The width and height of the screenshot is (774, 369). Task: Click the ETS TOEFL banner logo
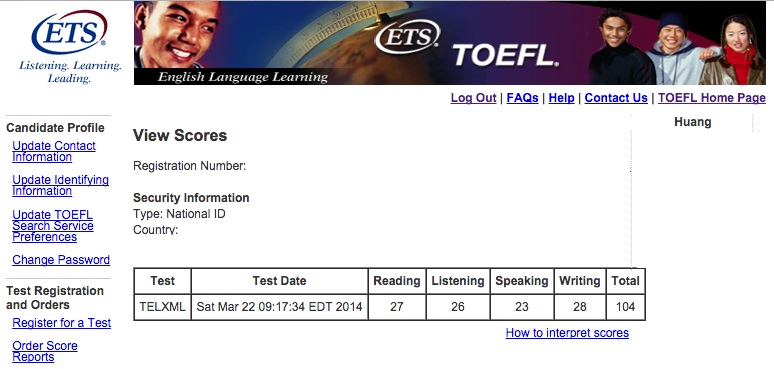tap(466, 45)
